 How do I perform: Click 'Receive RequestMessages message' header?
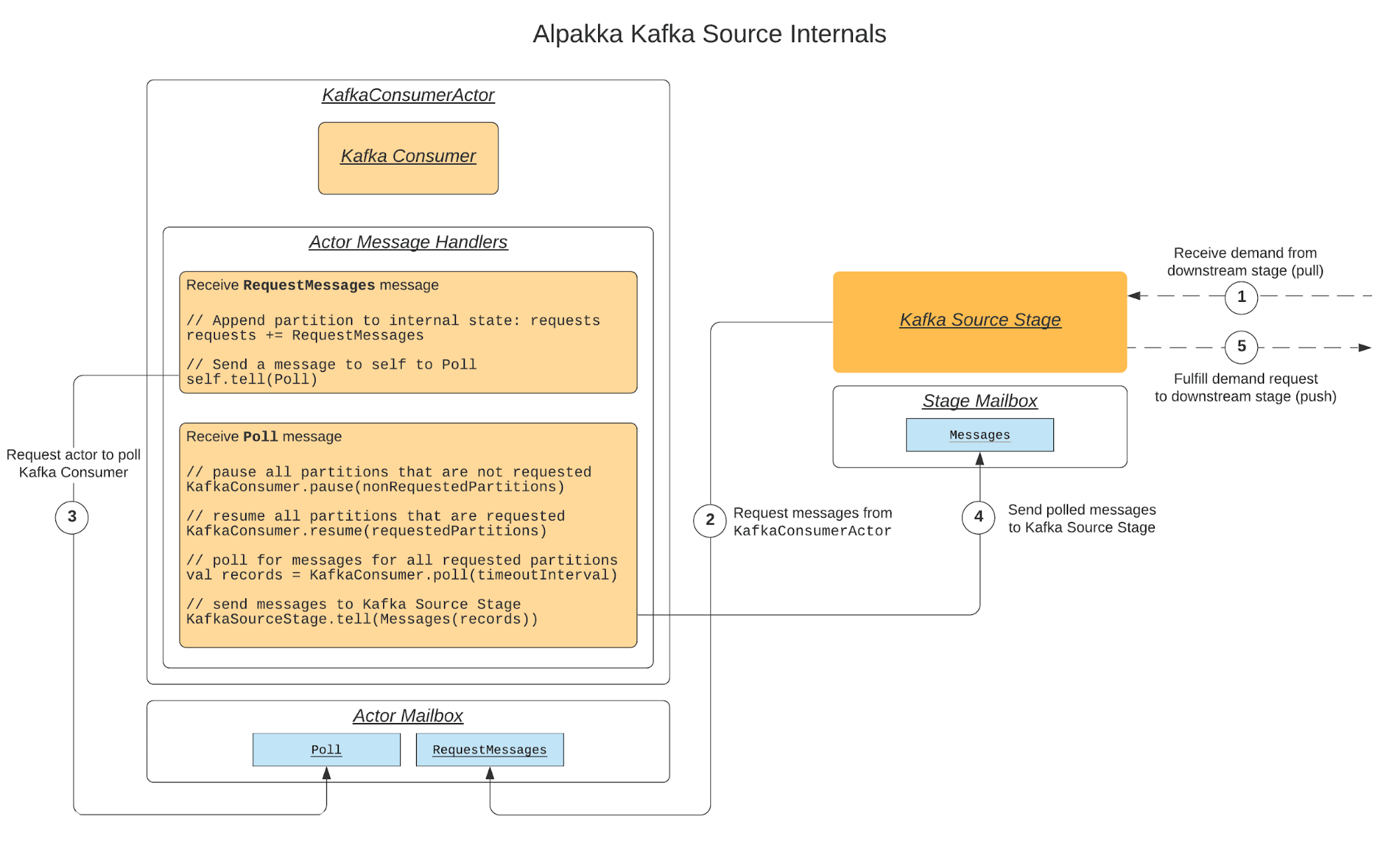(312, 285)
